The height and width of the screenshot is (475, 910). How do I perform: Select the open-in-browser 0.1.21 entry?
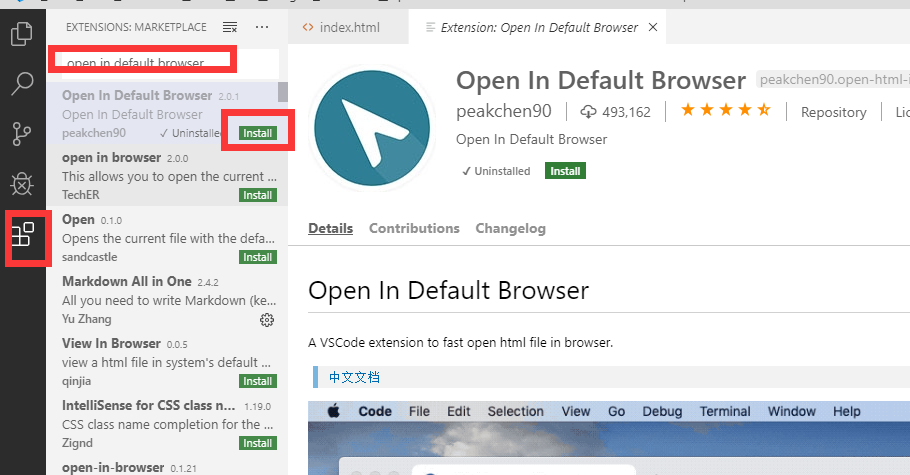[167, 465]
